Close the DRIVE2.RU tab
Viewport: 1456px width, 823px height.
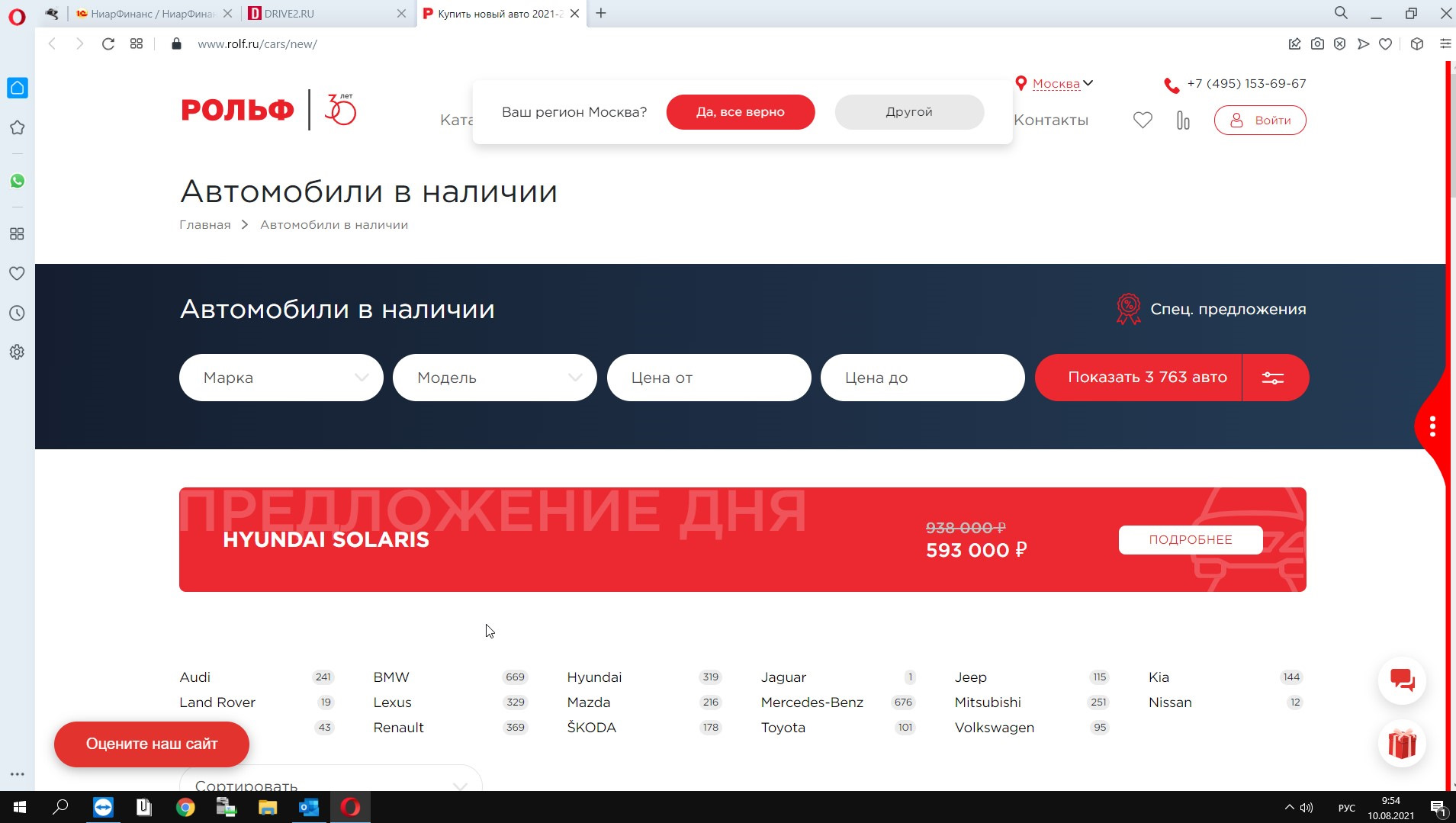click(402, 14)
